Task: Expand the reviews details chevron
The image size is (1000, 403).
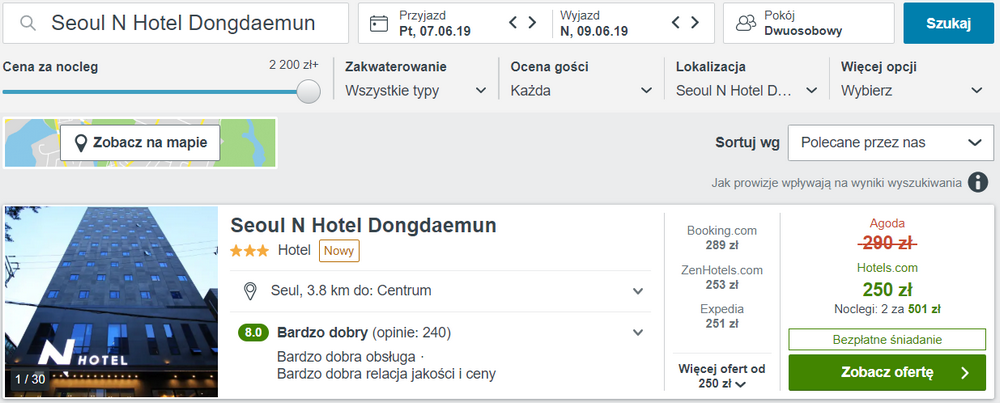Action: 638,332
